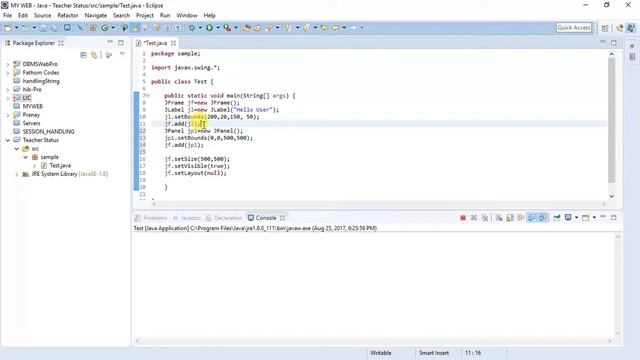Close the Test.java editor tab
Screen dimensions: 640x360
pyautogui.click(x=173, y=43)
